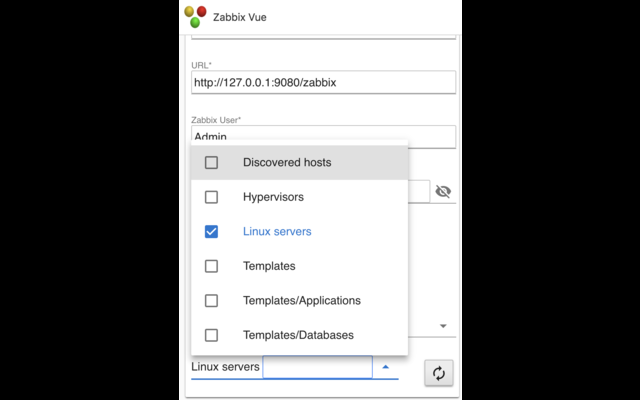
Task: Check the Discovered hosts checkbox
Action: [211, 162]
